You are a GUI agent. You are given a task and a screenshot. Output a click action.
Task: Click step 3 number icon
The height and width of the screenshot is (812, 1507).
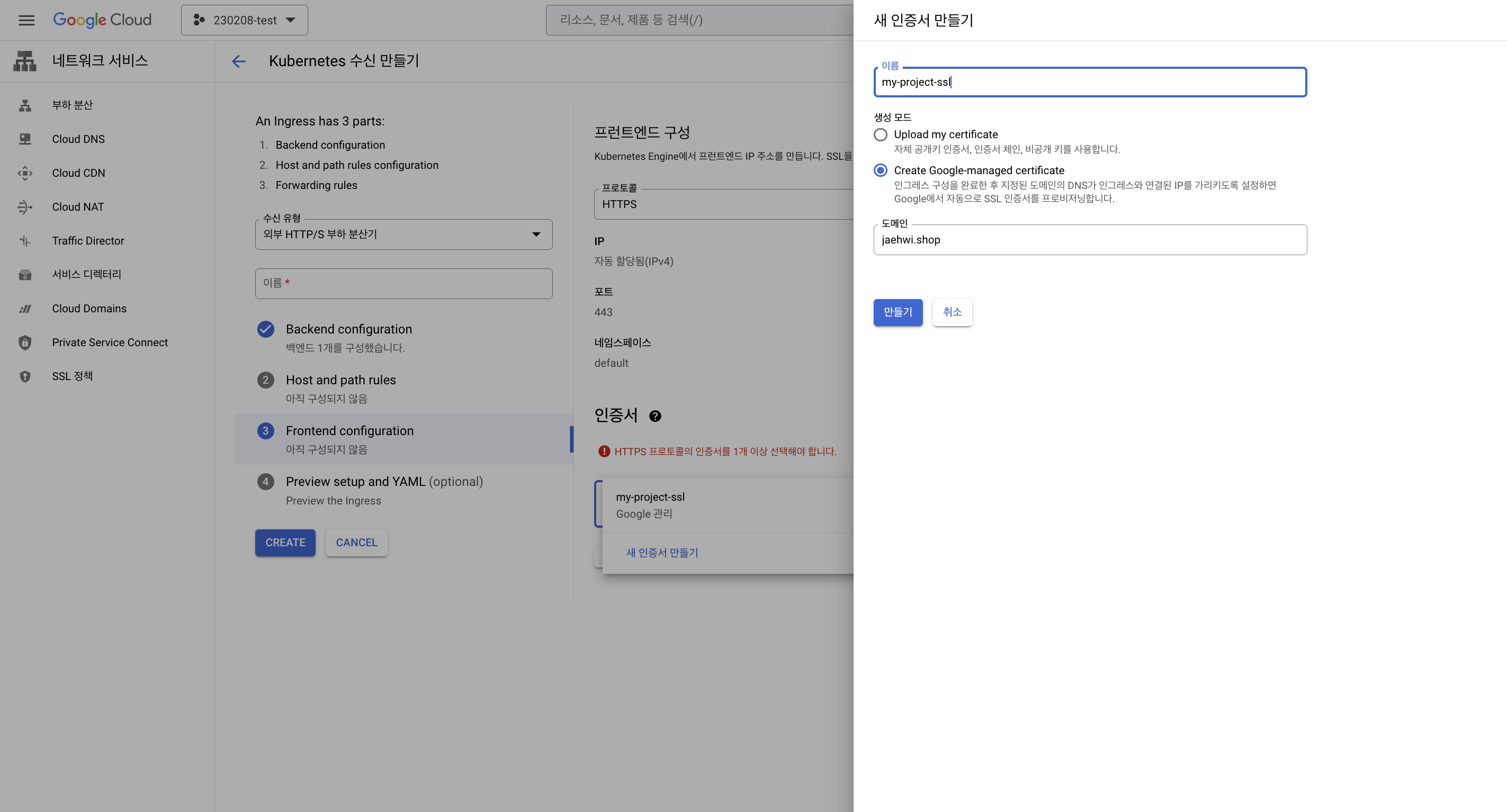(266, 431)
